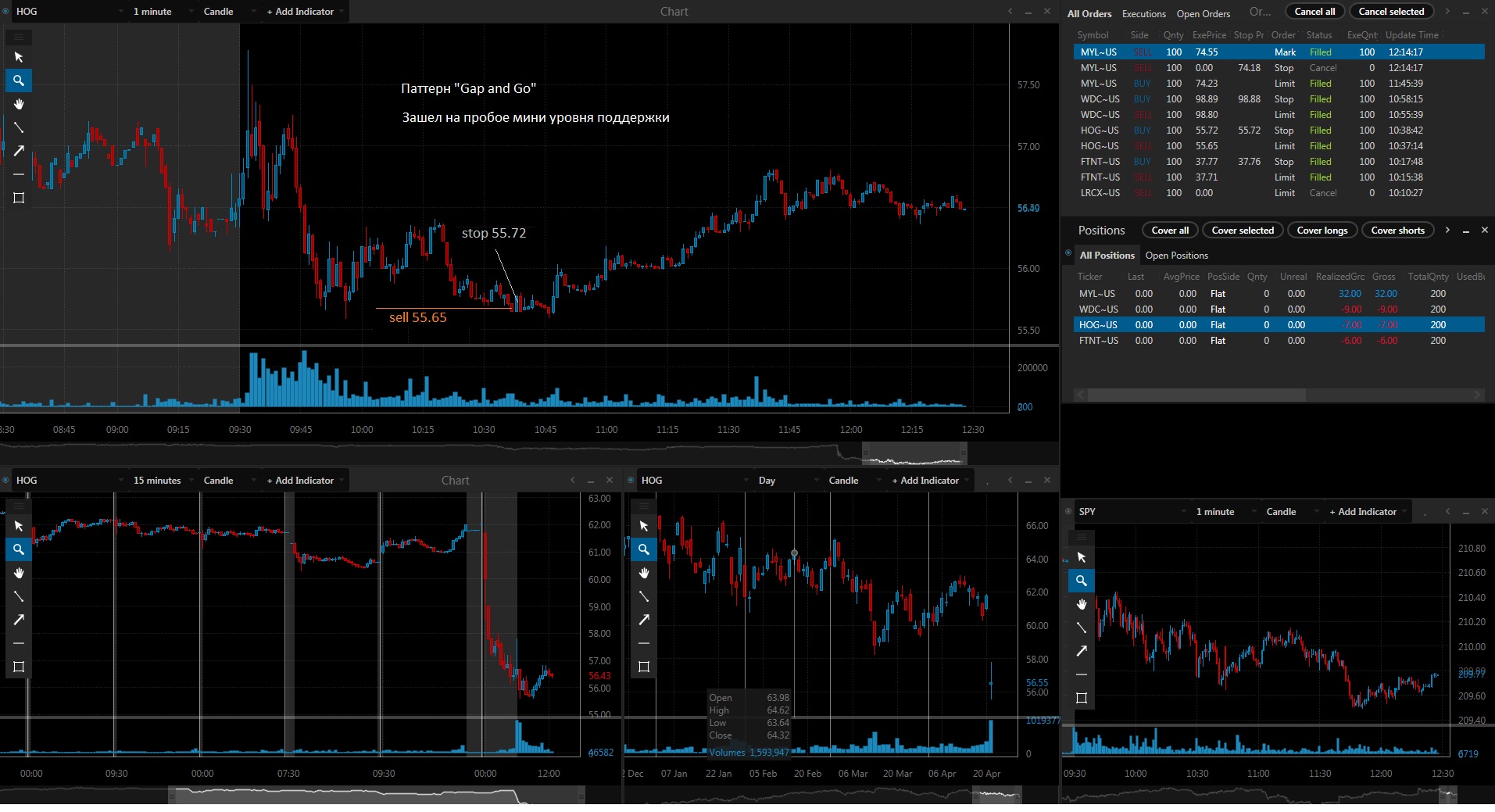Screen dimensions: 1495x812
Task: Activate magnifier zoom tool in top chart
Action: pos(19,80)
